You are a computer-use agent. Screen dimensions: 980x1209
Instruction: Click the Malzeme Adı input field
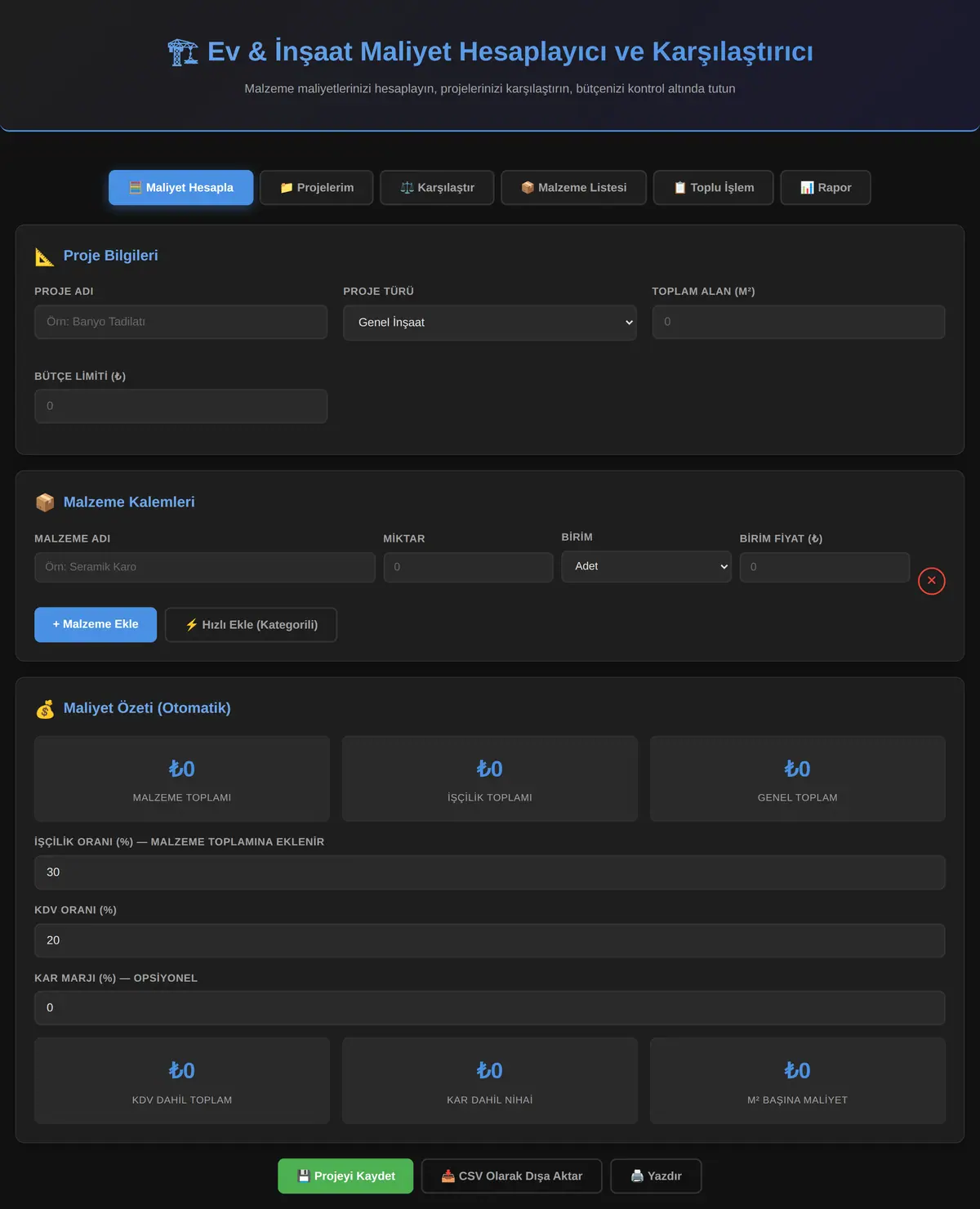[x=205, y=567]
